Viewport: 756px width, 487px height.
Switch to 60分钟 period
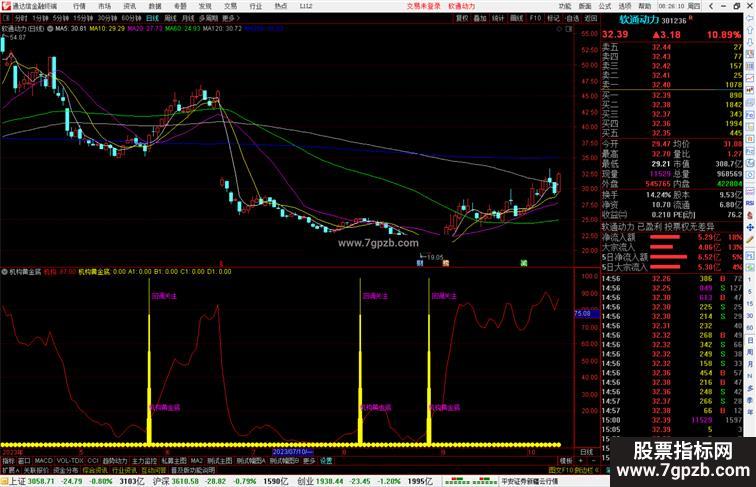(131, 18)
